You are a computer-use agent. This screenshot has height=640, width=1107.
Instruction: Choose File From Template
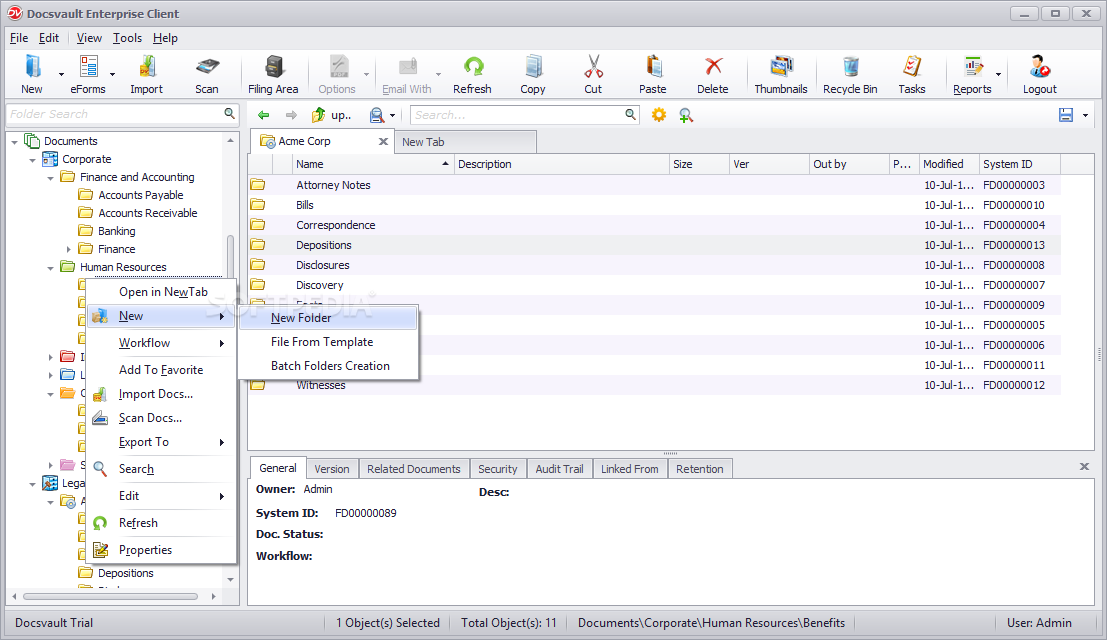tap(328, 342)
